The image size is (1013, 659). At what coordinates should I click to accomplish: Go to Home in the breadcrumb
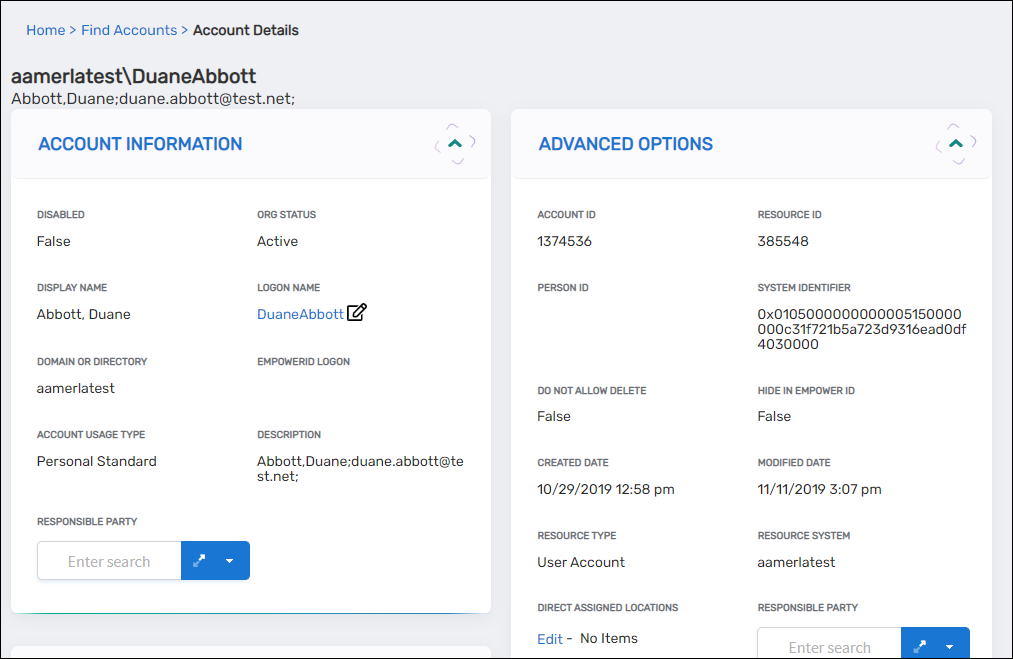click(45, 30)
